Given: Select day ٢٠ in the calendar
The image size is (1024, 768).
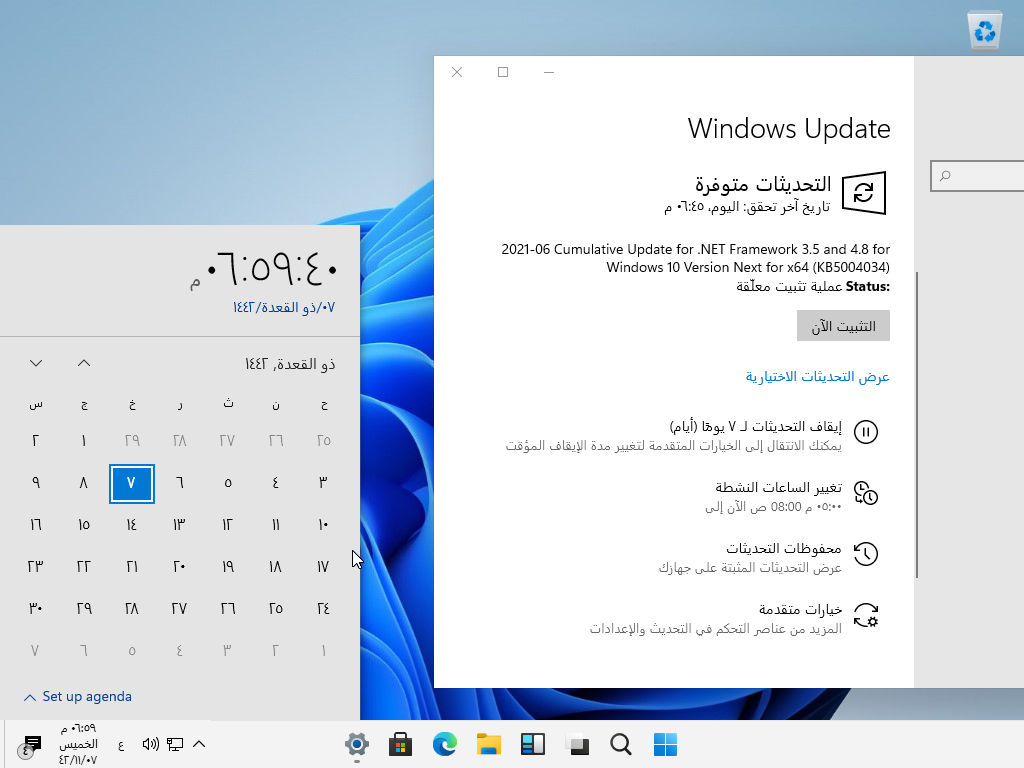Looking at the screenshot, I should [180, 567].
